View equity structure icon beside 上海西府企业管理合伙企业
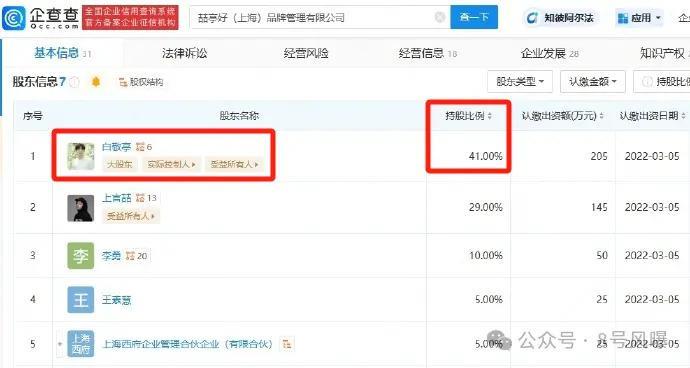690x368 pixels. coord(287,344)
